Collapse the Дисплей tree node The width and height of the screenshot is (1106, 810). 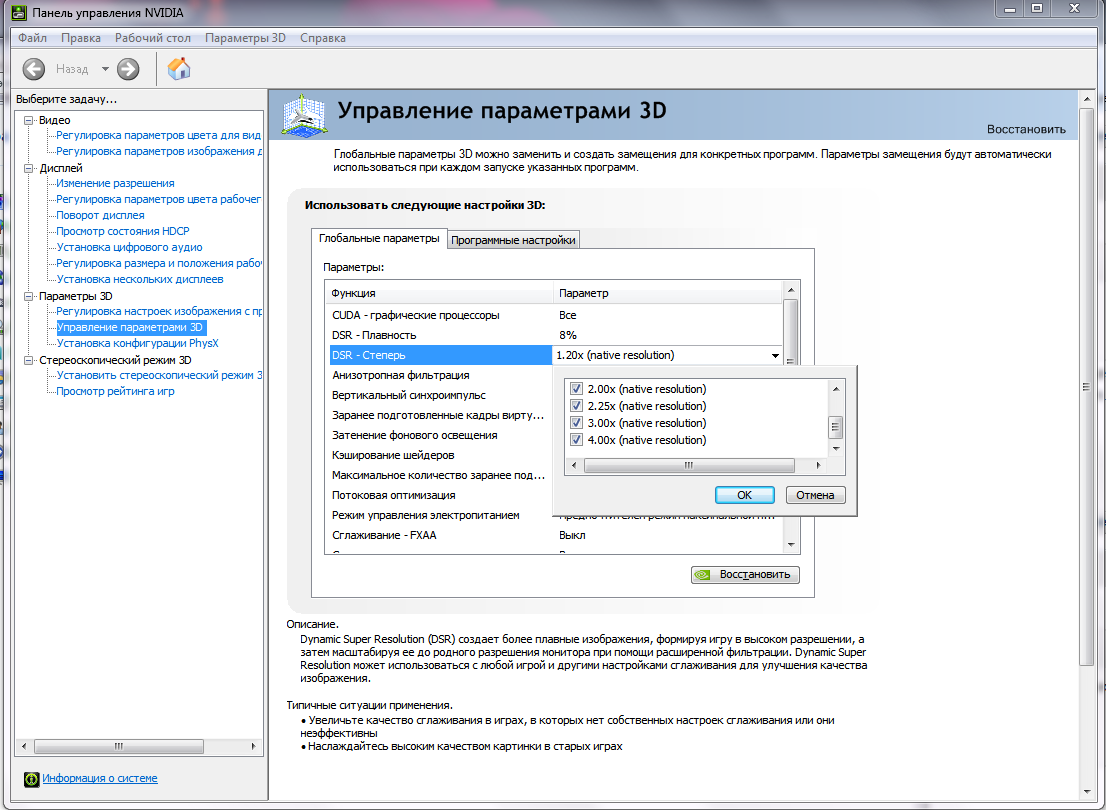[x=29, y=169]
